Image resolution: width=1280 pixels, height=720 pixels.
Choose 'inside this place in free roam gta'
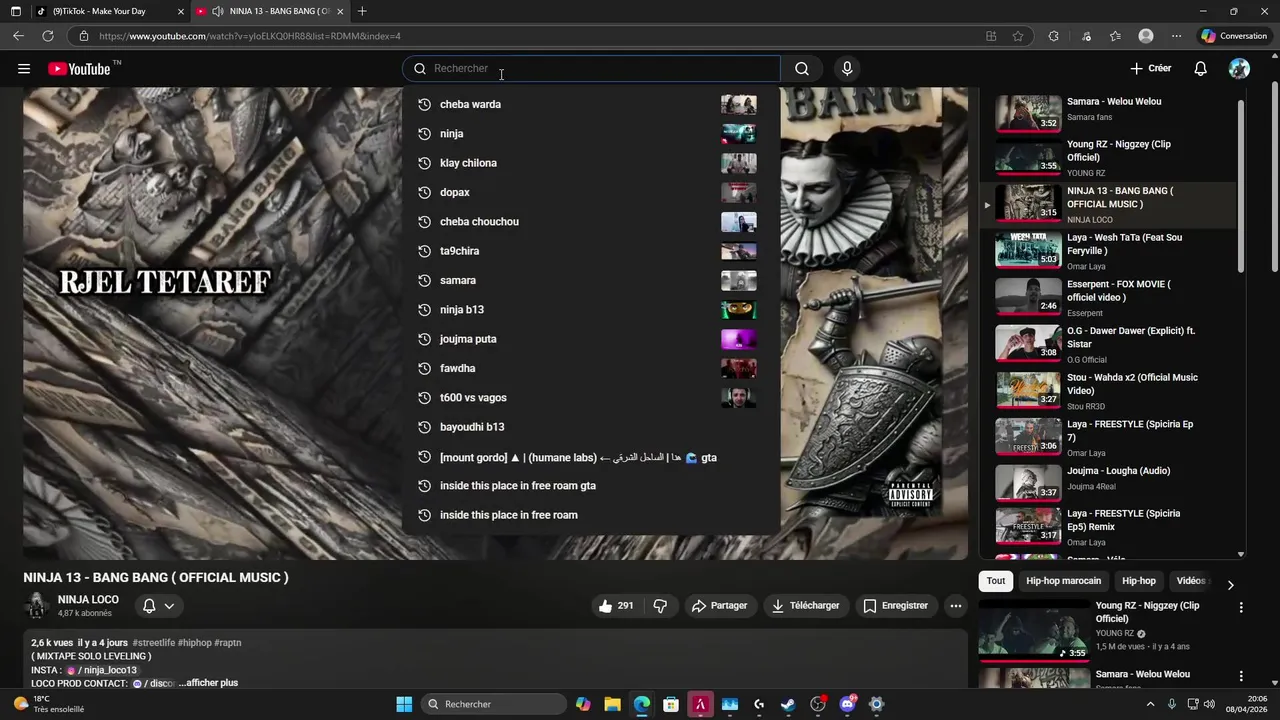pyautogui.click(x=590, y=486)
